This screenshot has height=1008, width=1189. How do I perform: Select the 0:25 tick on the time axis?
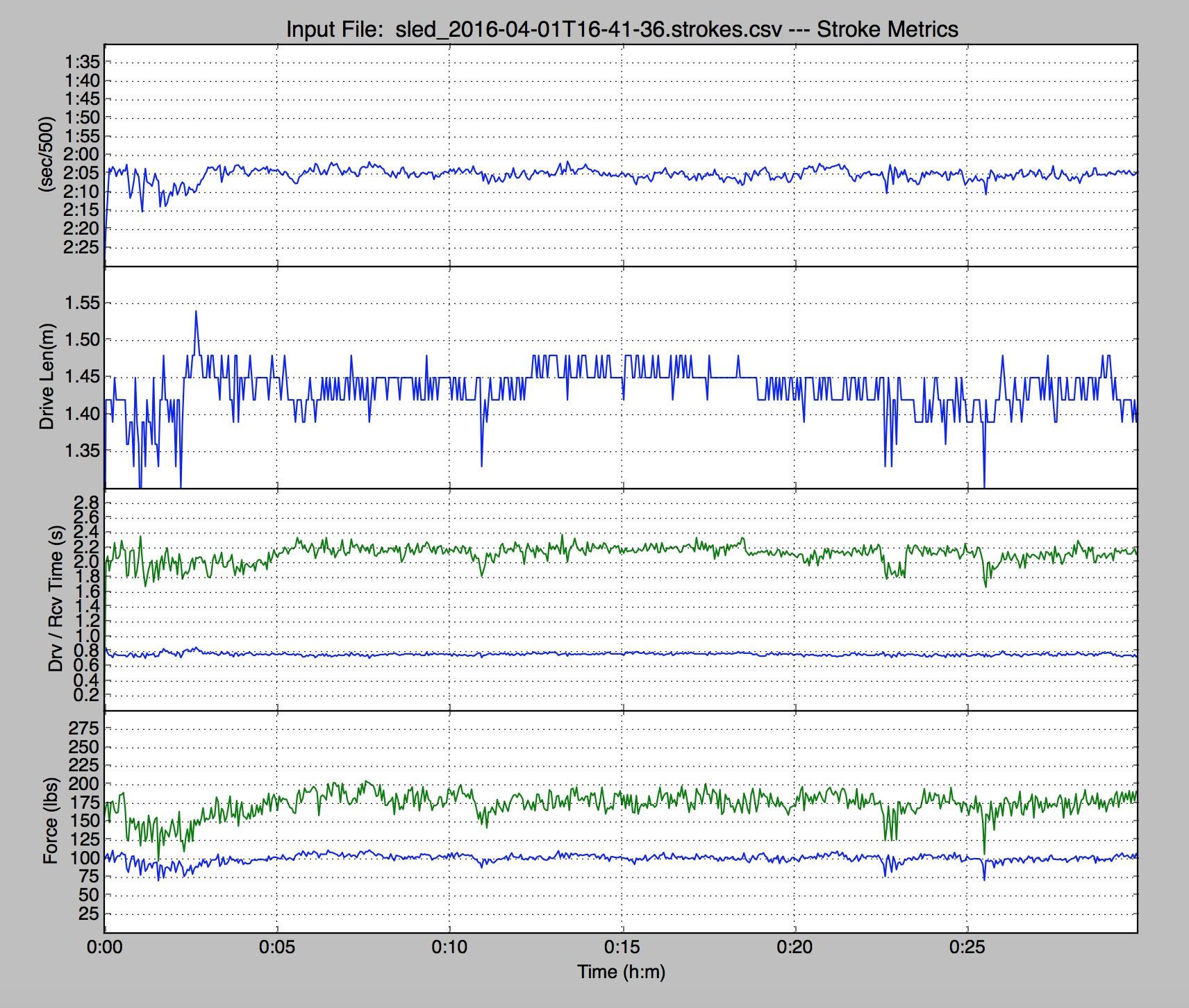tap(967, 947)
